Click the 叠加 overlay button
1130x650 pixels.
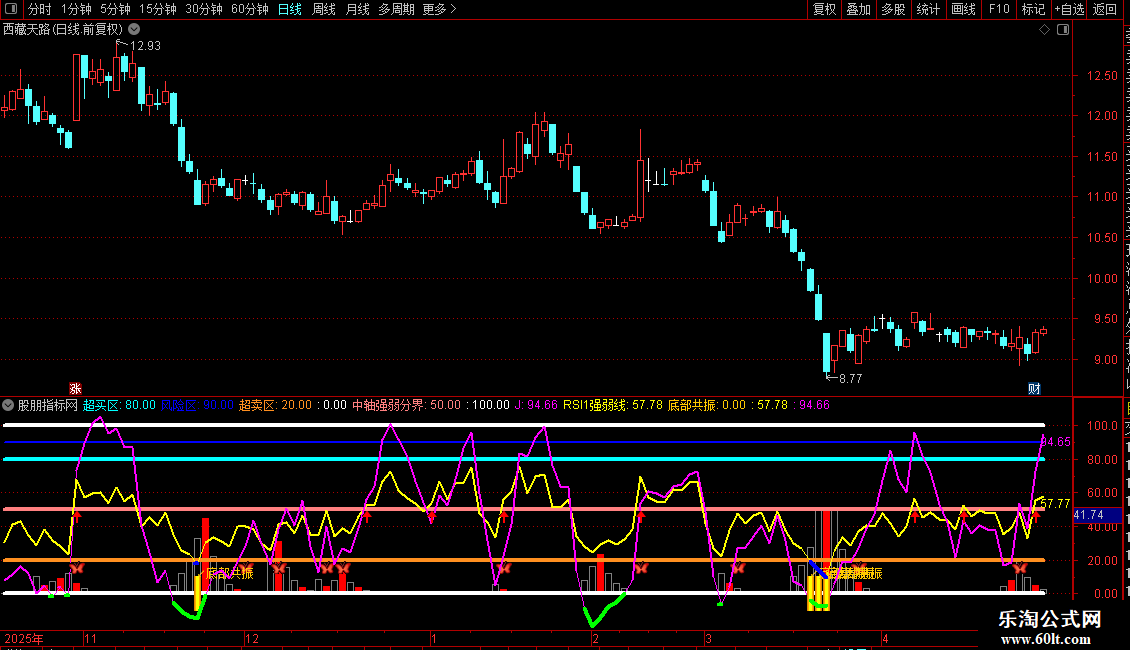pos(858,9)
